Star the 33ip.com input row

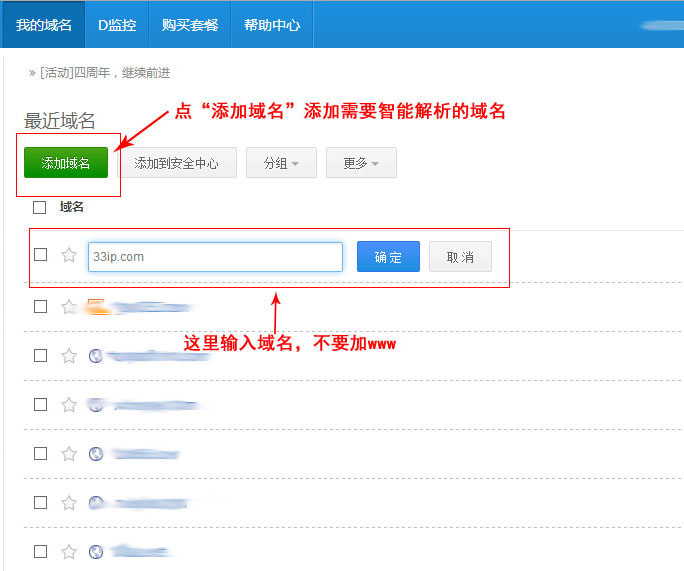coord(69,255)
